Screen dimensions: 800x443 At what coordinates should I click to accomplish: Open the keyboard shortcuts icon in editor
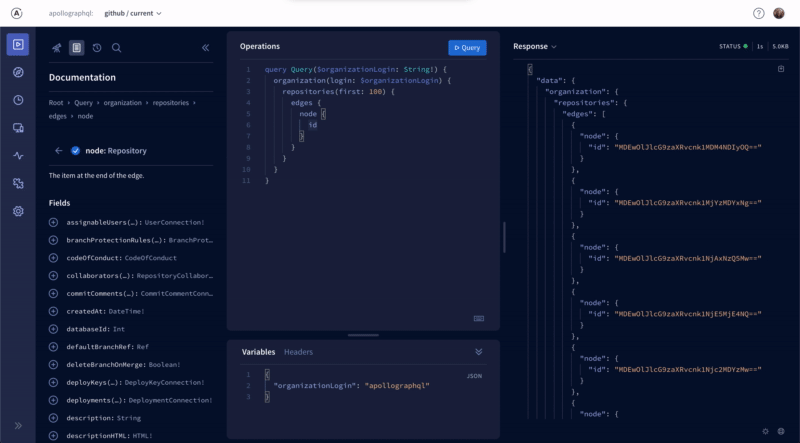pos(479,318)
